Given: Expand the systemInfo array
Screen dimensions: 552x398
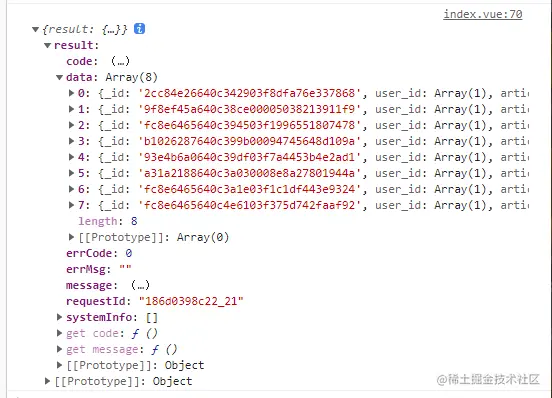Looking at the screenshot, I should 59,317.
